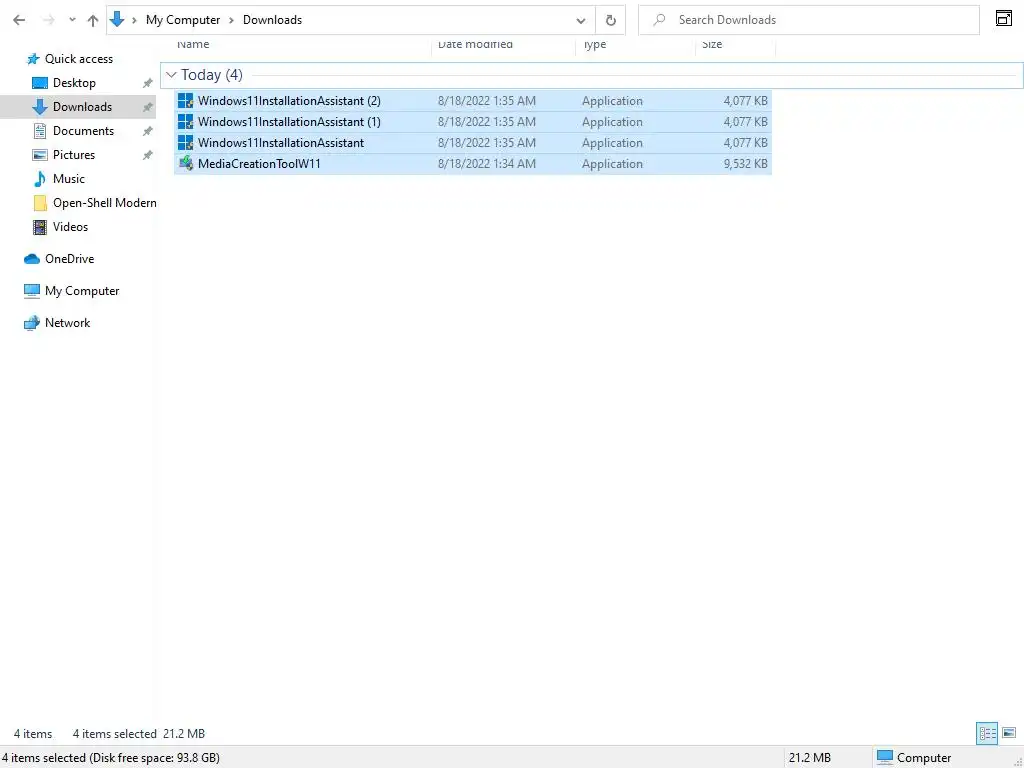Click the forward navigation arrow
1024x768 pixels.
[48, 20]
